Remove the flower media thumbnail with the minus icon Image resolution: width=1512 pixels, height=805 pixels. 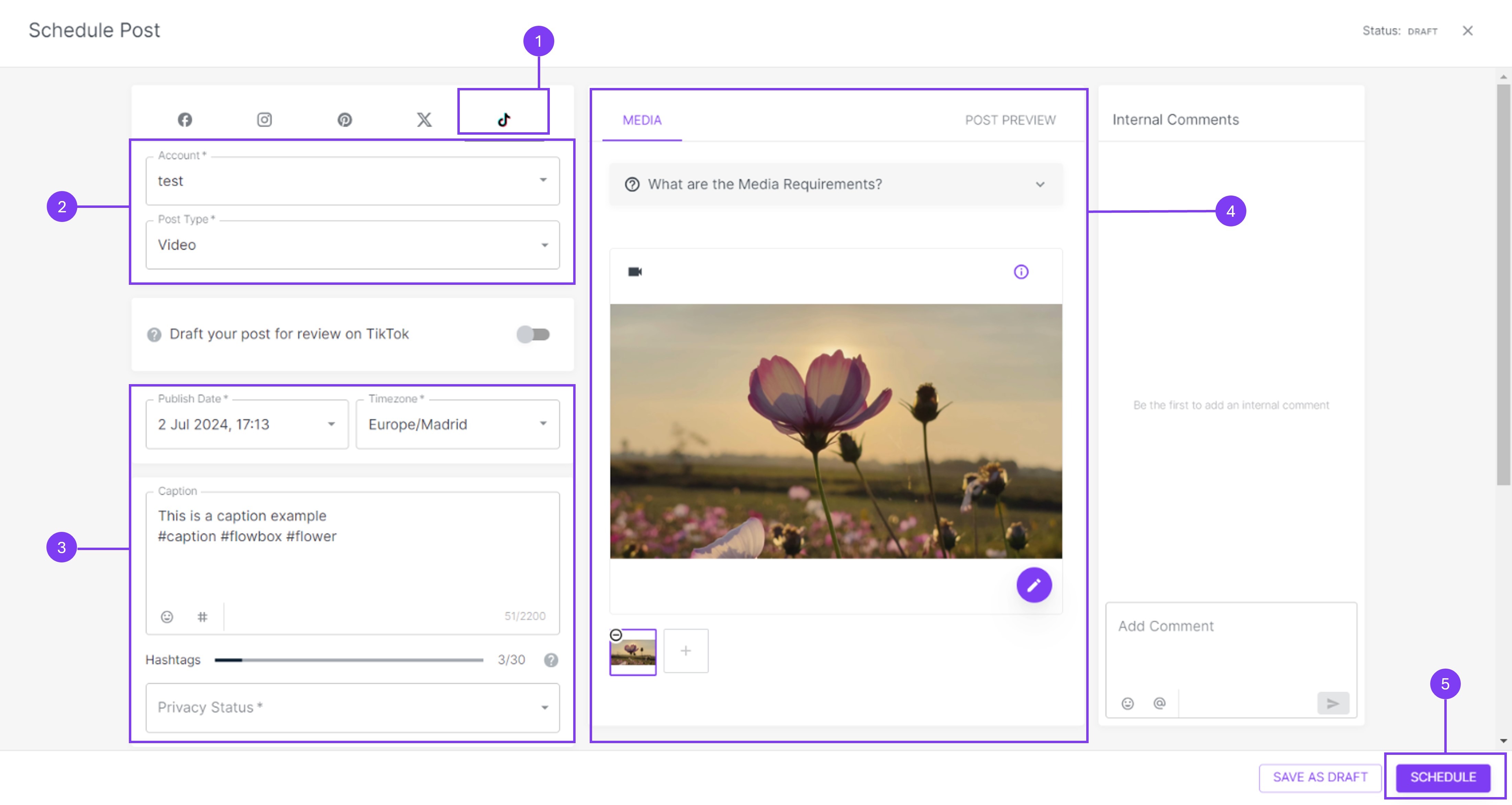point(616,635)
